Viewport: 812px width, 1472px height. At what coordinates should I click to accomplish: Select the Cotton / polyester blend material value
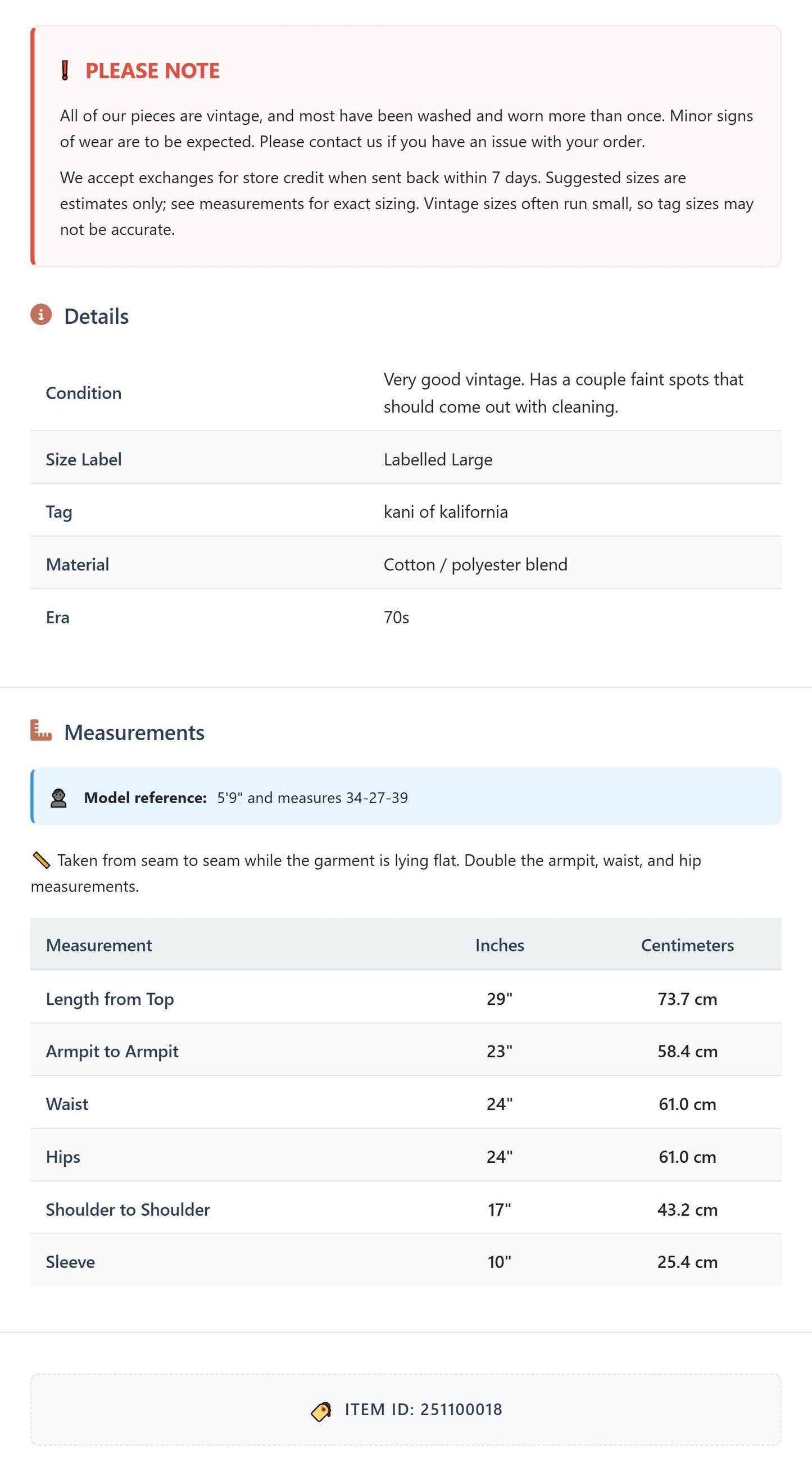click(x=475, y=564)
